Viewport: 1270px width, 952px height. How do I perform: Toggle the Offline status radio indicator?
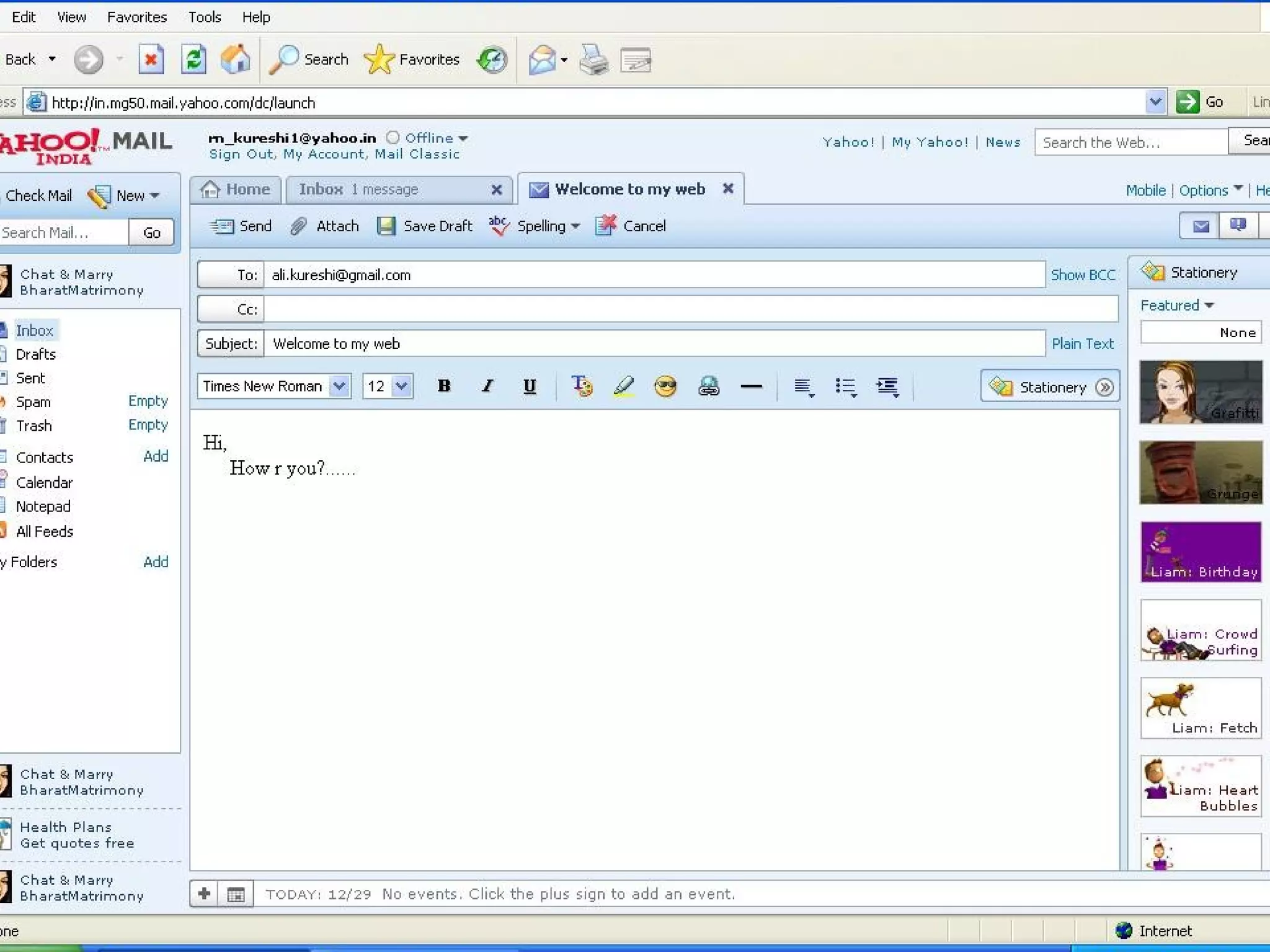(393, 138)
